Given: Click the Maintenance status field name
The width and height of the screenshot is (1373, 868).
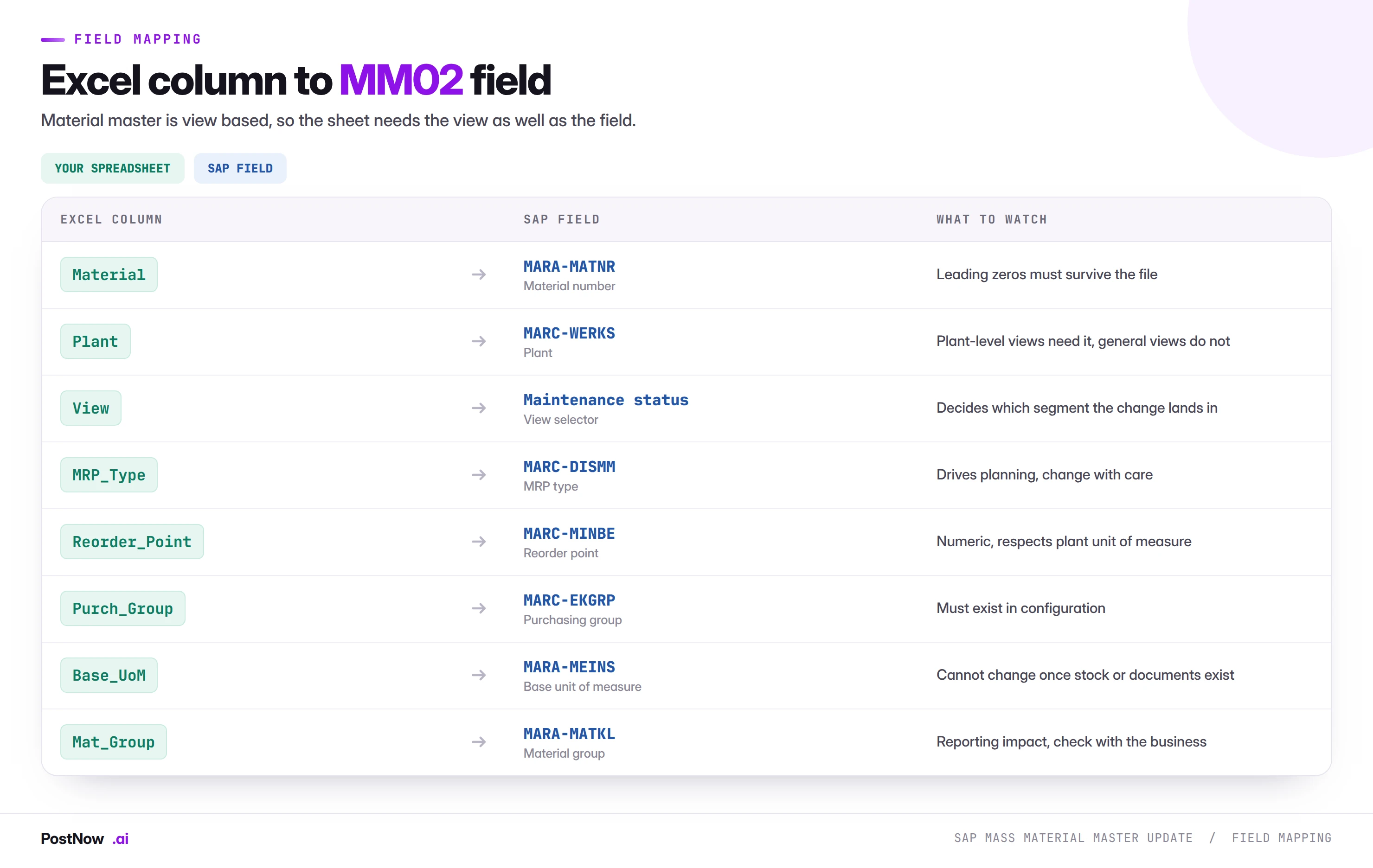Looking at the screenshot, I should click(605, 400).
